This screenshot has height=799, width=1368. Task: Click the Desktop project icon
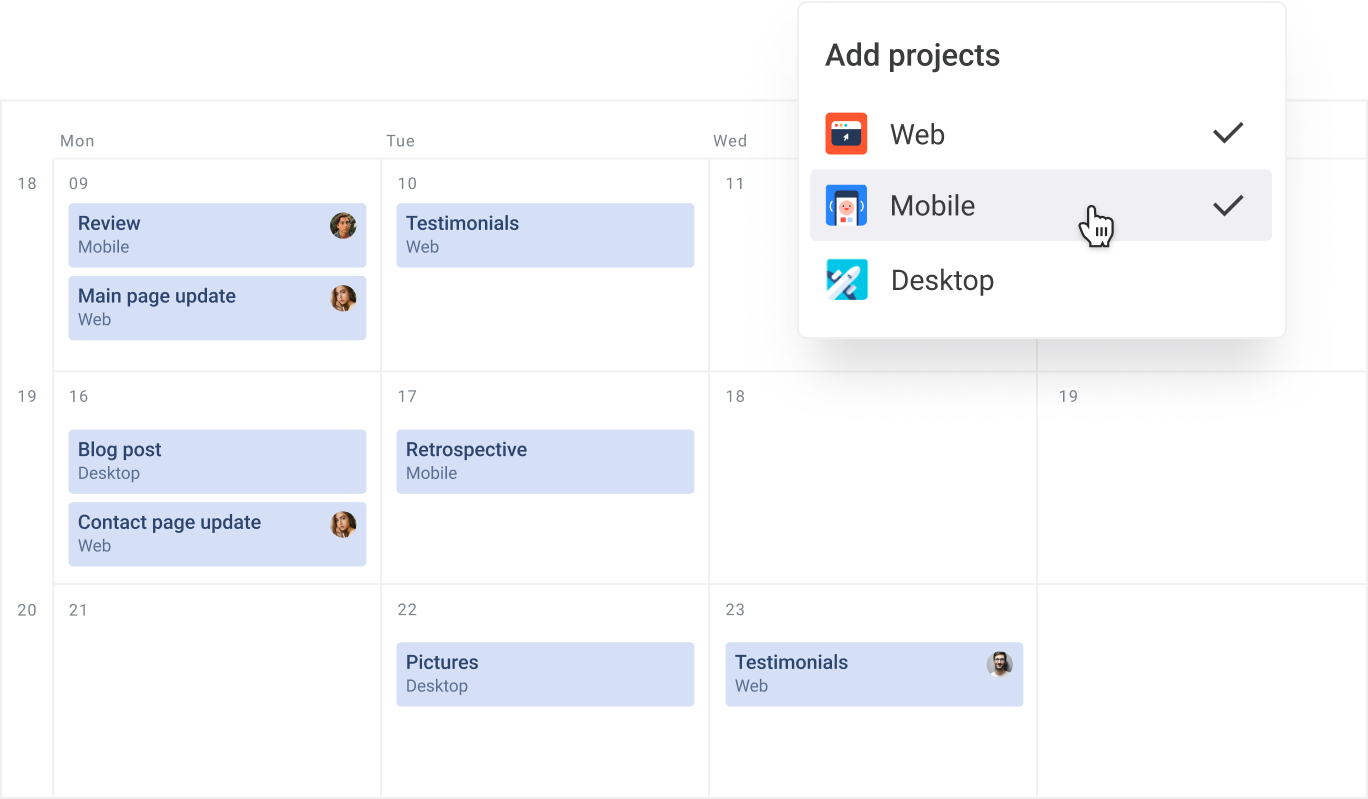pyautogui.click(x=846, y=280)
